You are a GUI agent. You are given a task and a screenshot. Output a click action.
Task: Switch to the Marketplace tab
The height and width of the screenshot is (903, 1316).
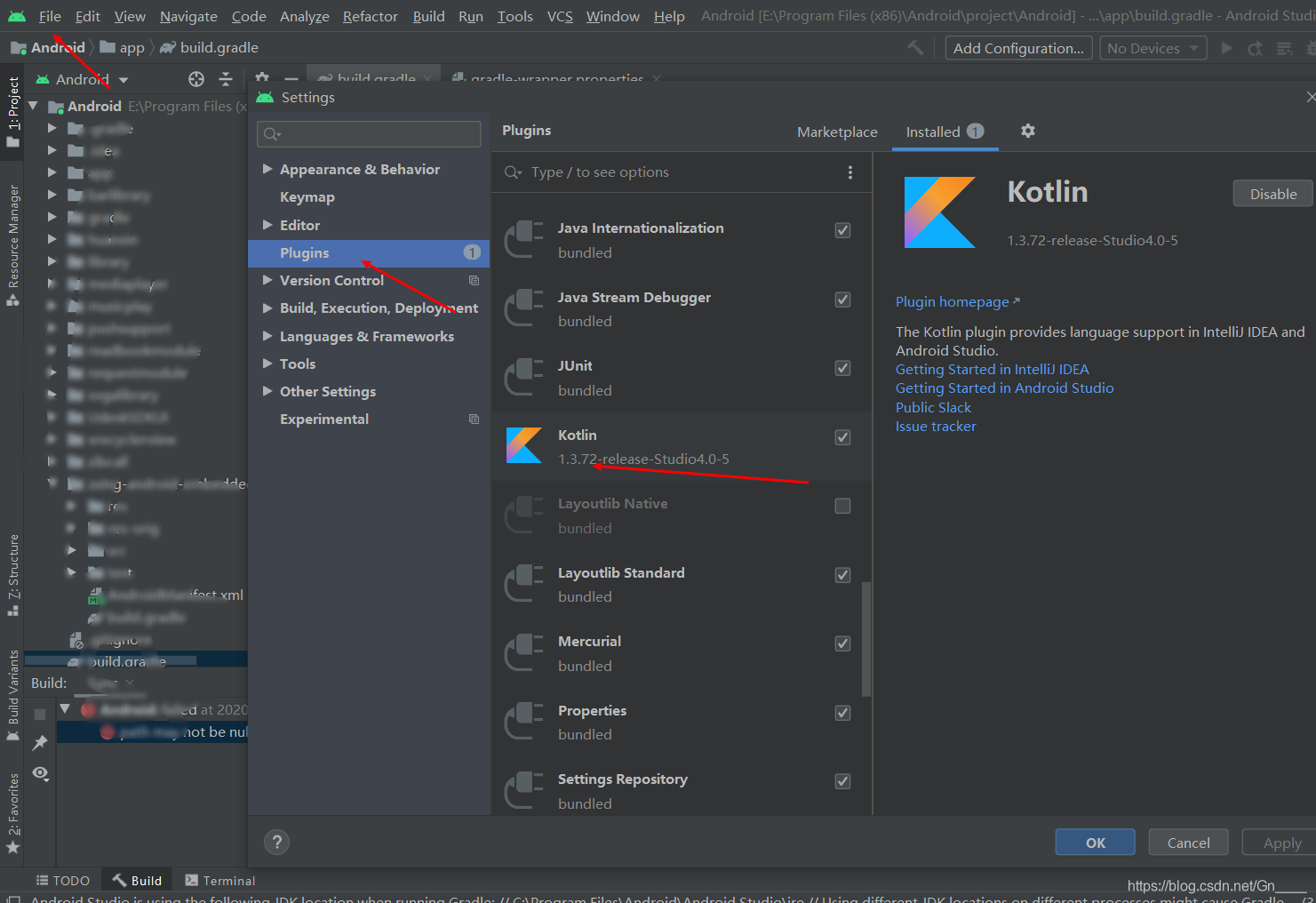(x=837, y=132)
